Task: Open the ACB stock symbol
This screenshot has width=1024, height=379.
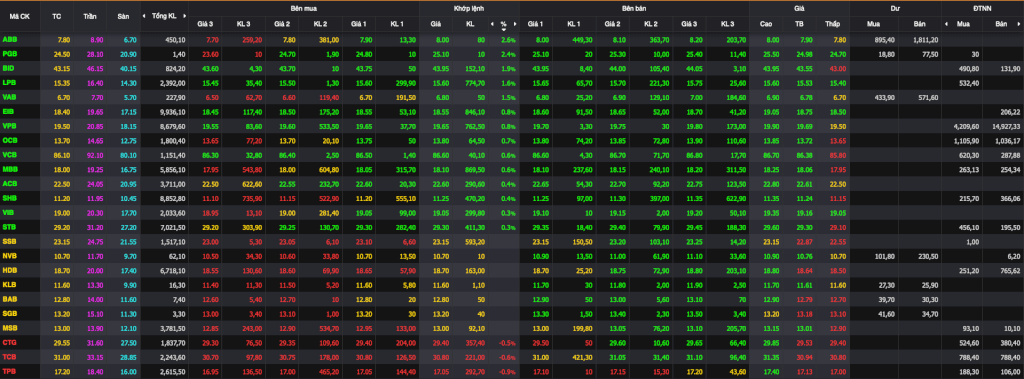Action: pos(10,183)
